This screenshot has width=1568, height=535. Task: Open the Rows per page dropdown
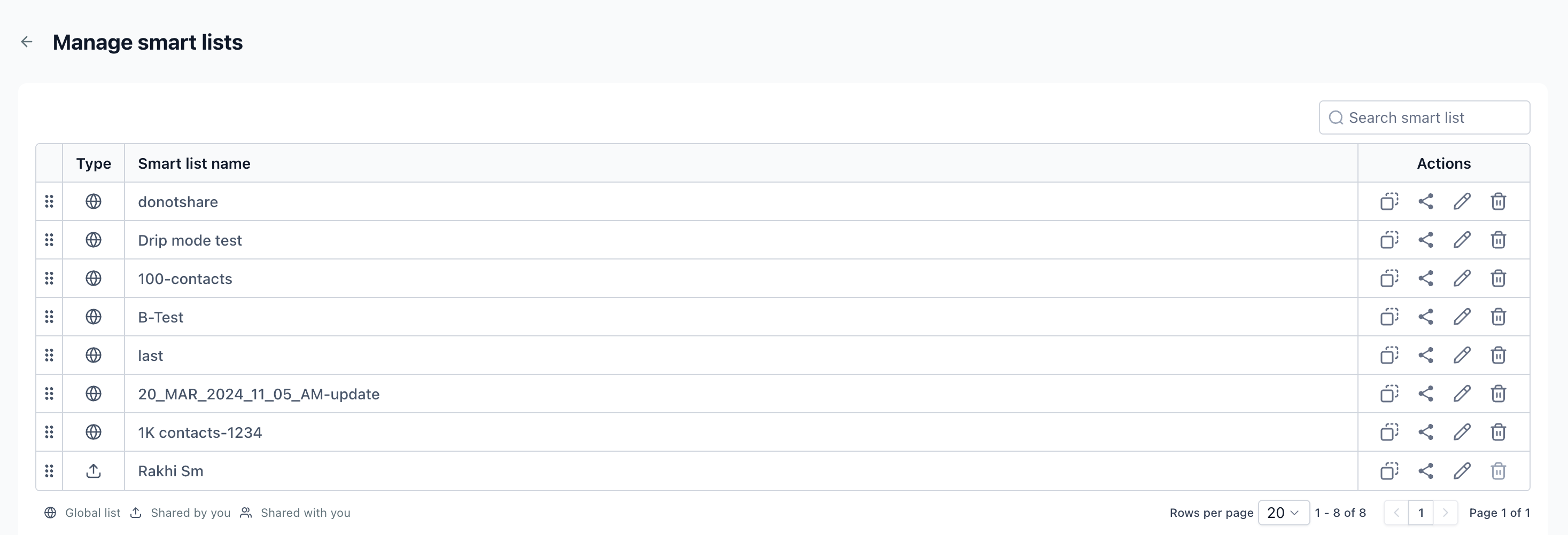(1283, 513)
